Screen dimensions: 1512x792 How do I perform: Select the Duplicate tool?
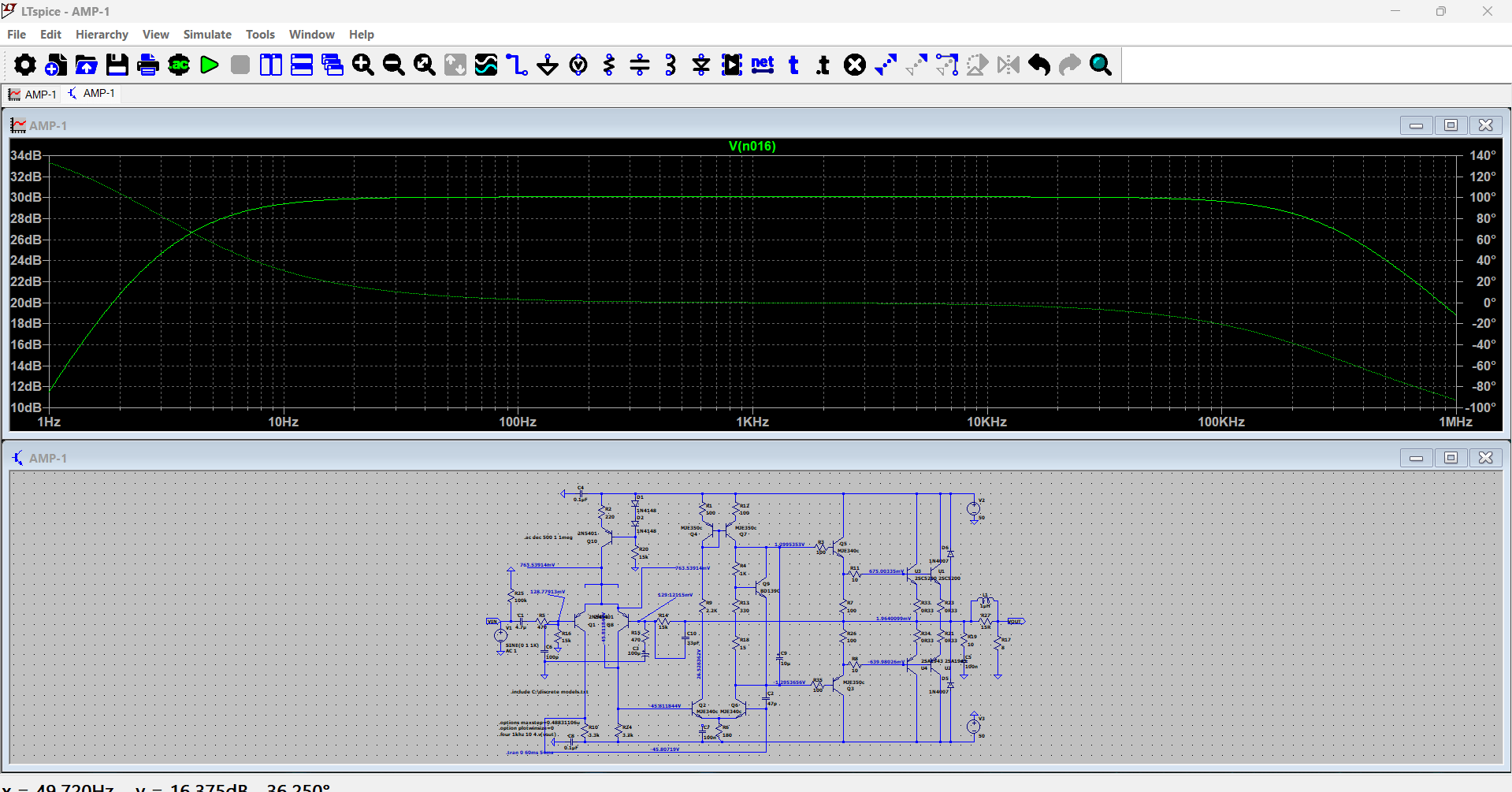[x=886, y=65]
